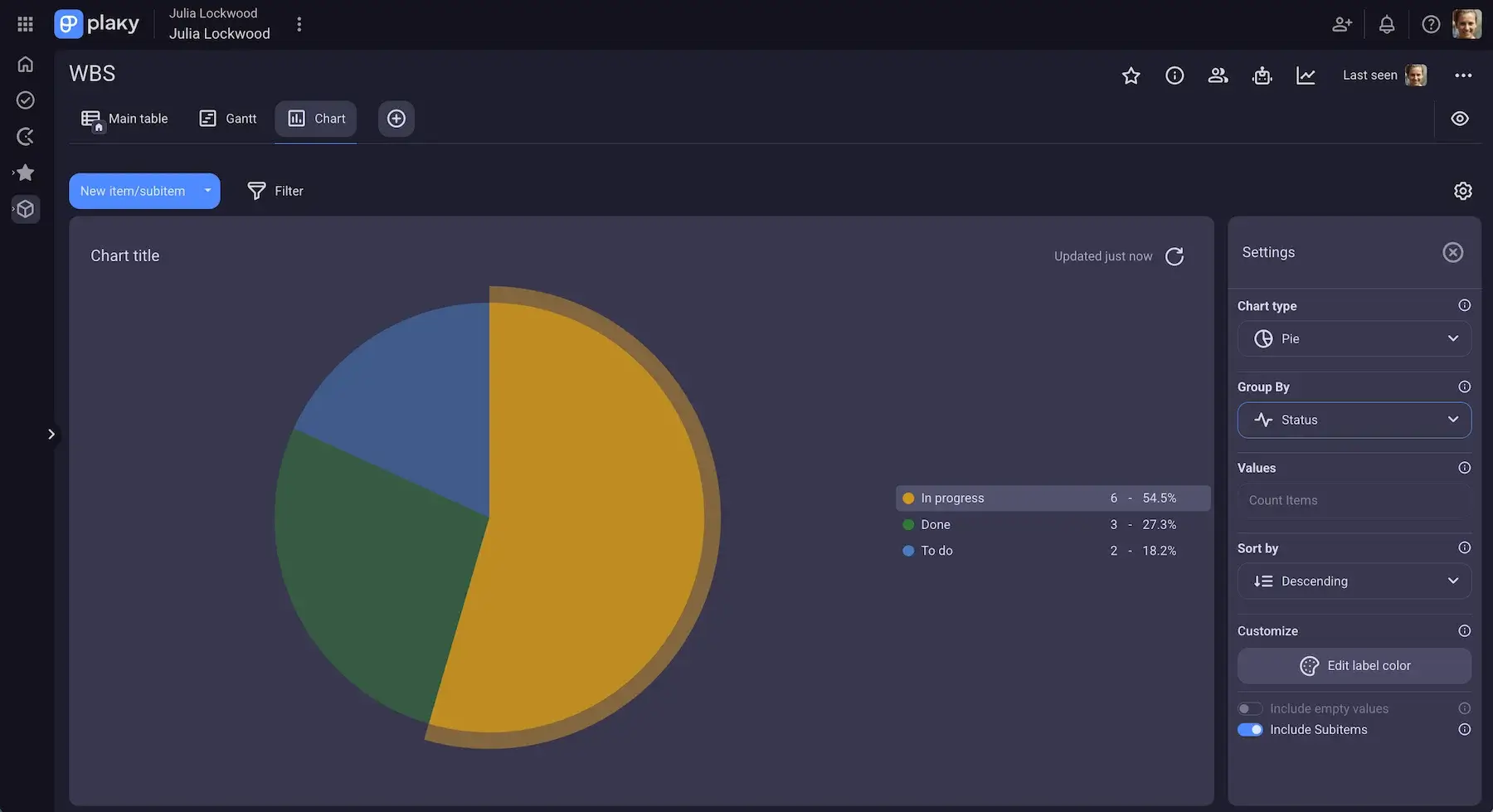The height and width of the screenshot is (812, 1493).
Task: Disable the Include Subitems toggle
Action: [1250, 729]
